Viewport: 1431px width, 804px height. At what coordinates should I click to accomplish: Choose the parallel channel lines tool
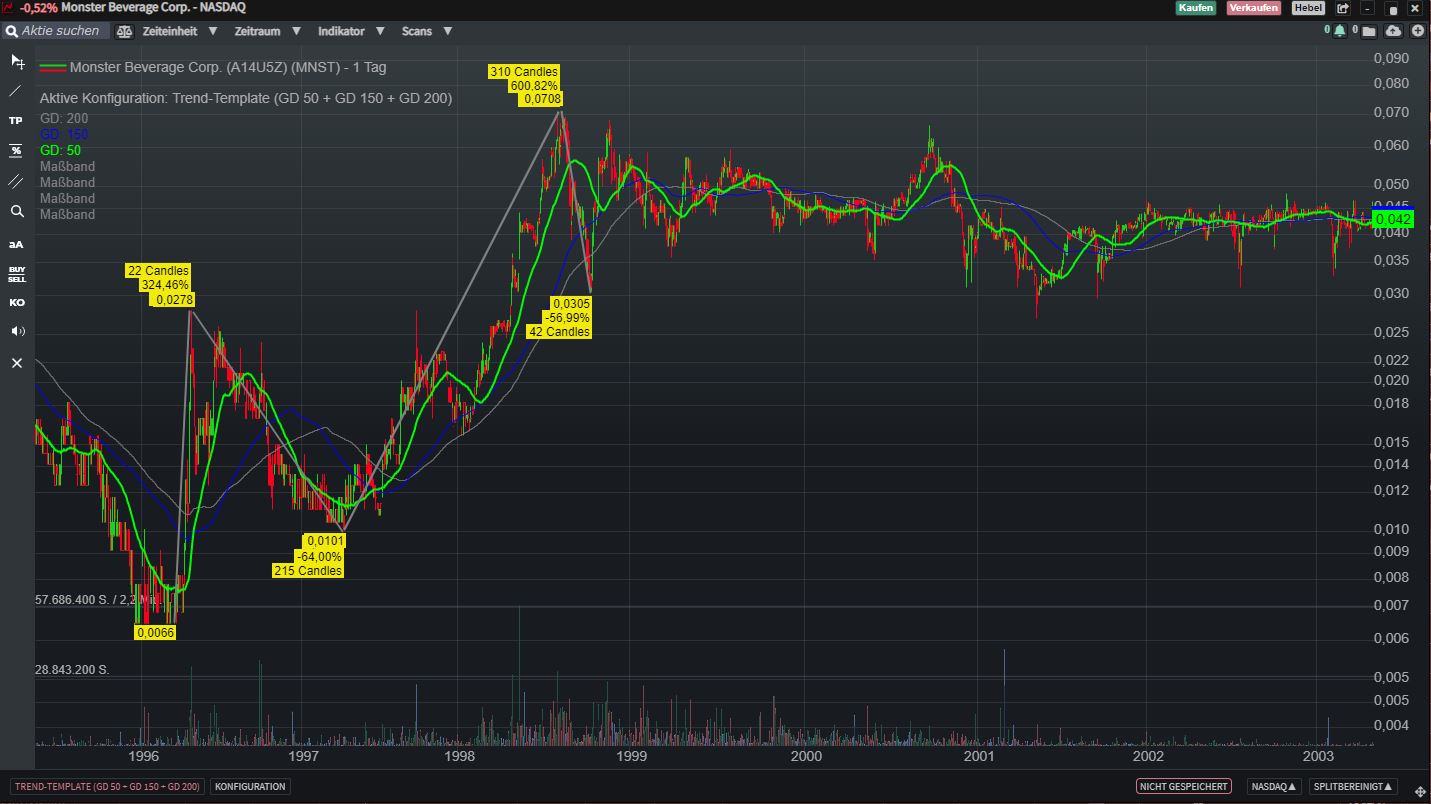[16, 181]
